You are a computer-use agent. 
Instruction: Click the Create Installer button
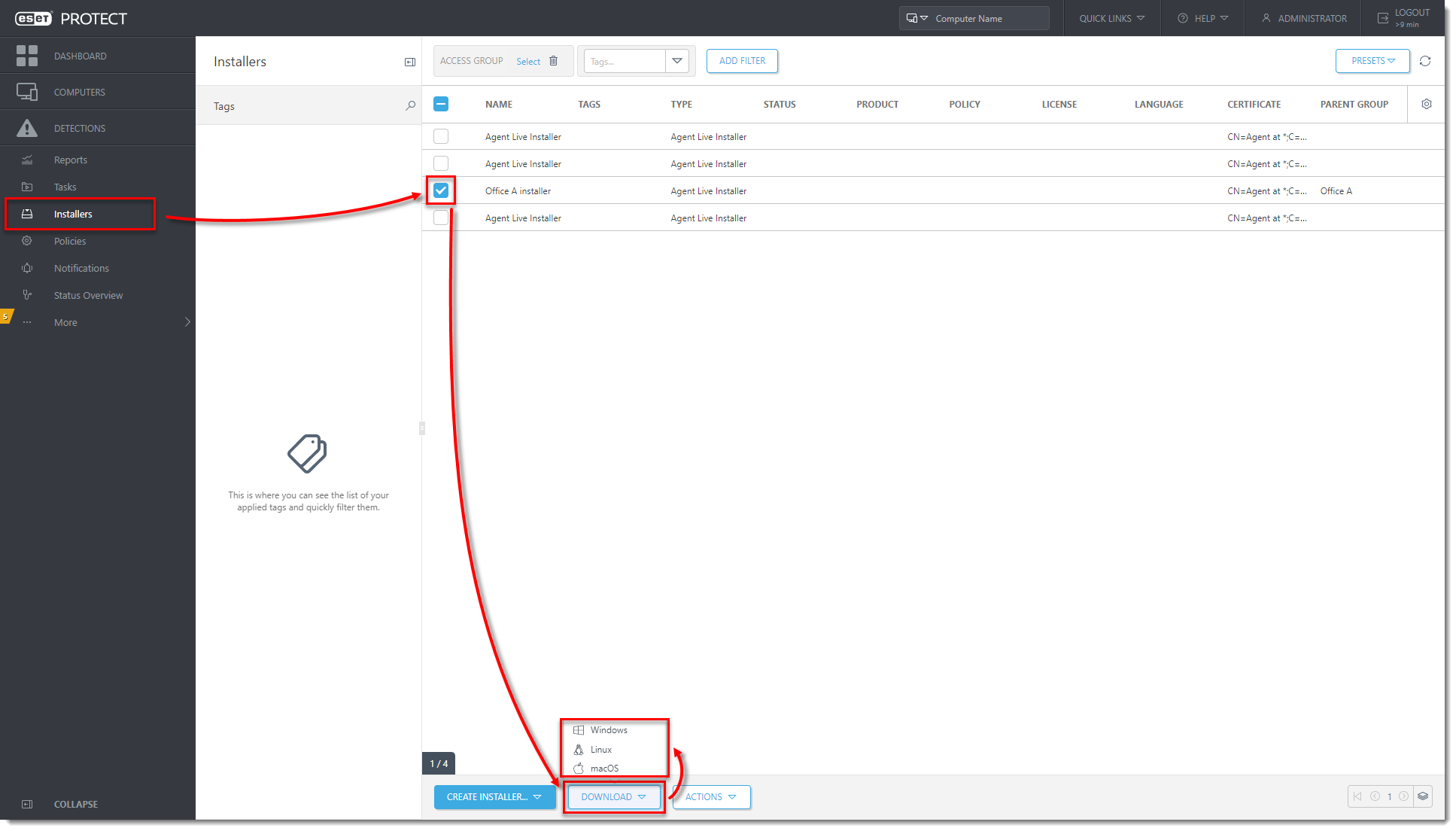(494, 797)
